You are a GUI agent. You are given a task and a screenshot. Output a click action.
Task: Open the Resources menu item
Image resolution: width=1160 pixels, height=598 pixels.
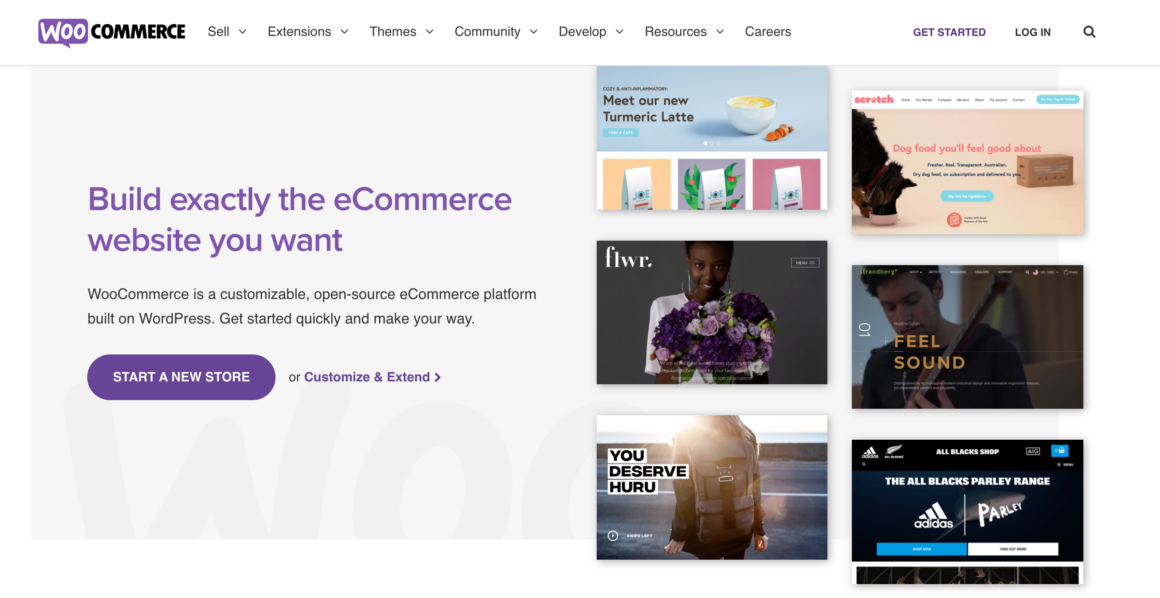(x=675, y=32)
